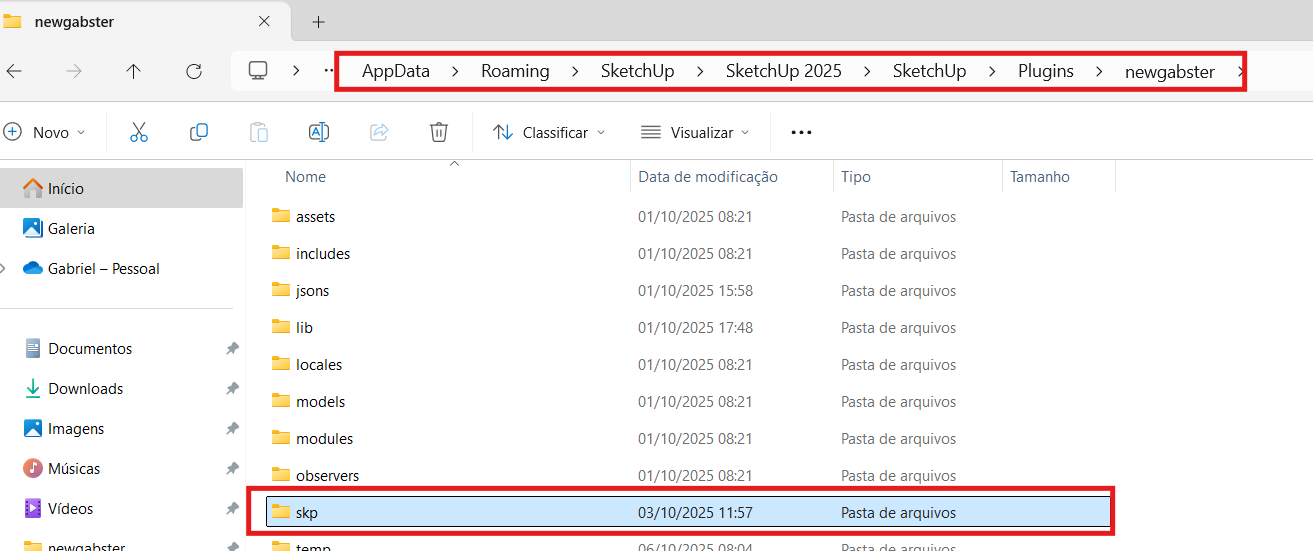Open a new tab with plus button
This screenshot has width=1313, height=551.
click(318, 22)
